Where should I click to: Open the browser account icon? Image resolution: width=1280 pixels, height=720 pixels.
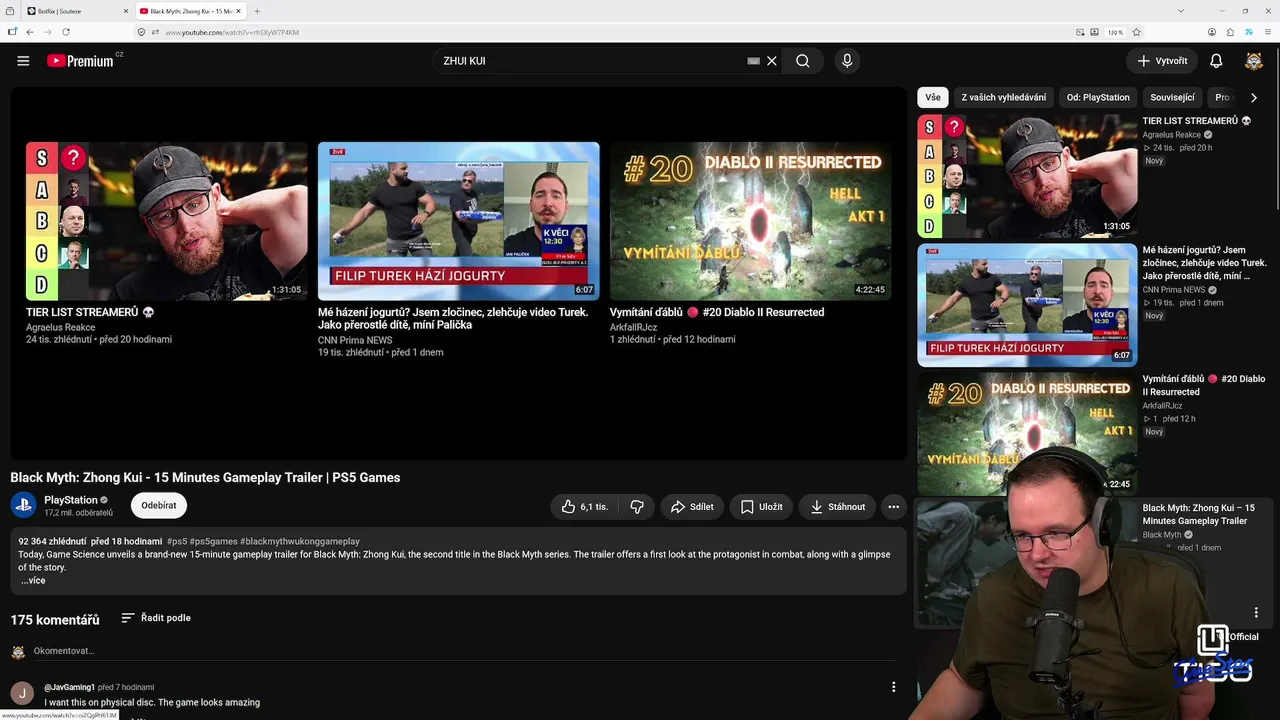pyautogui.click(x=1212, y=32)
